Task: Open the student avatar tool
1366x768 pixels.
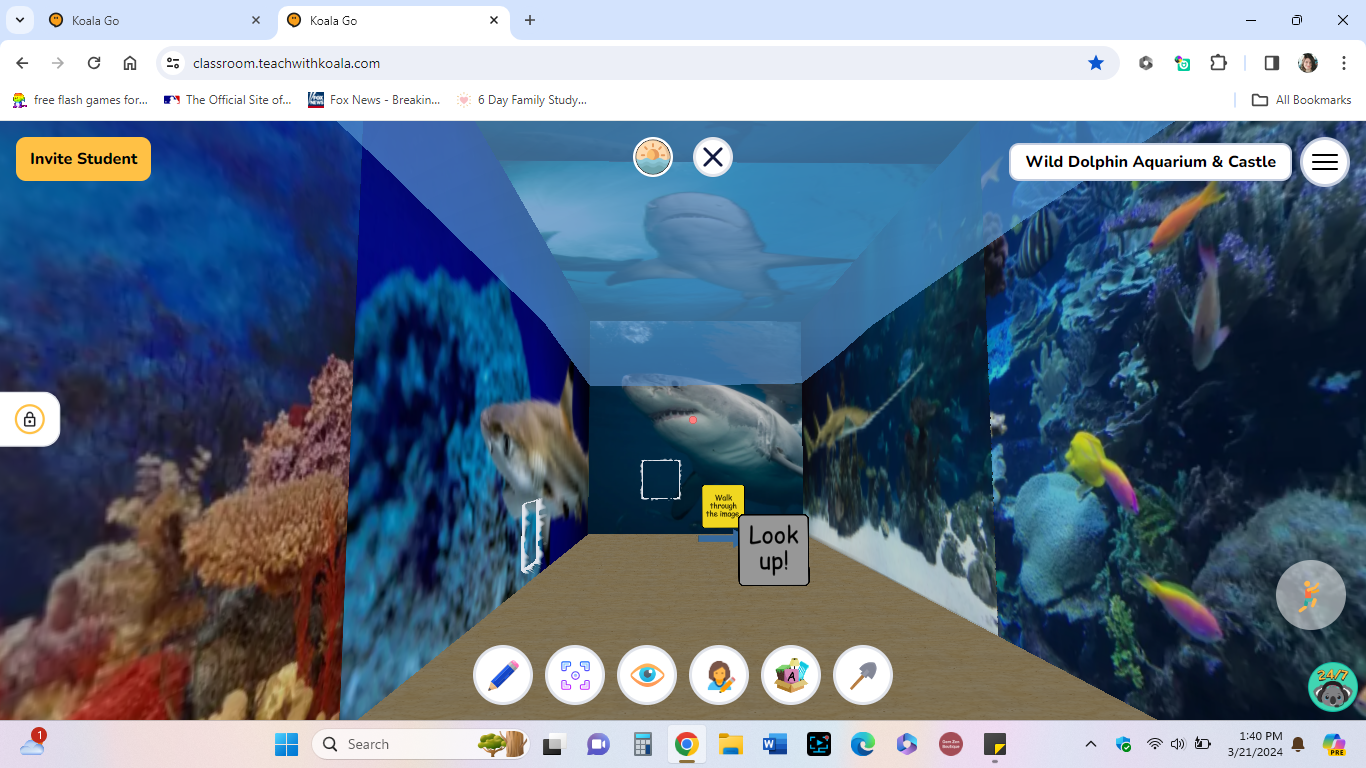Action: (718, 675)
